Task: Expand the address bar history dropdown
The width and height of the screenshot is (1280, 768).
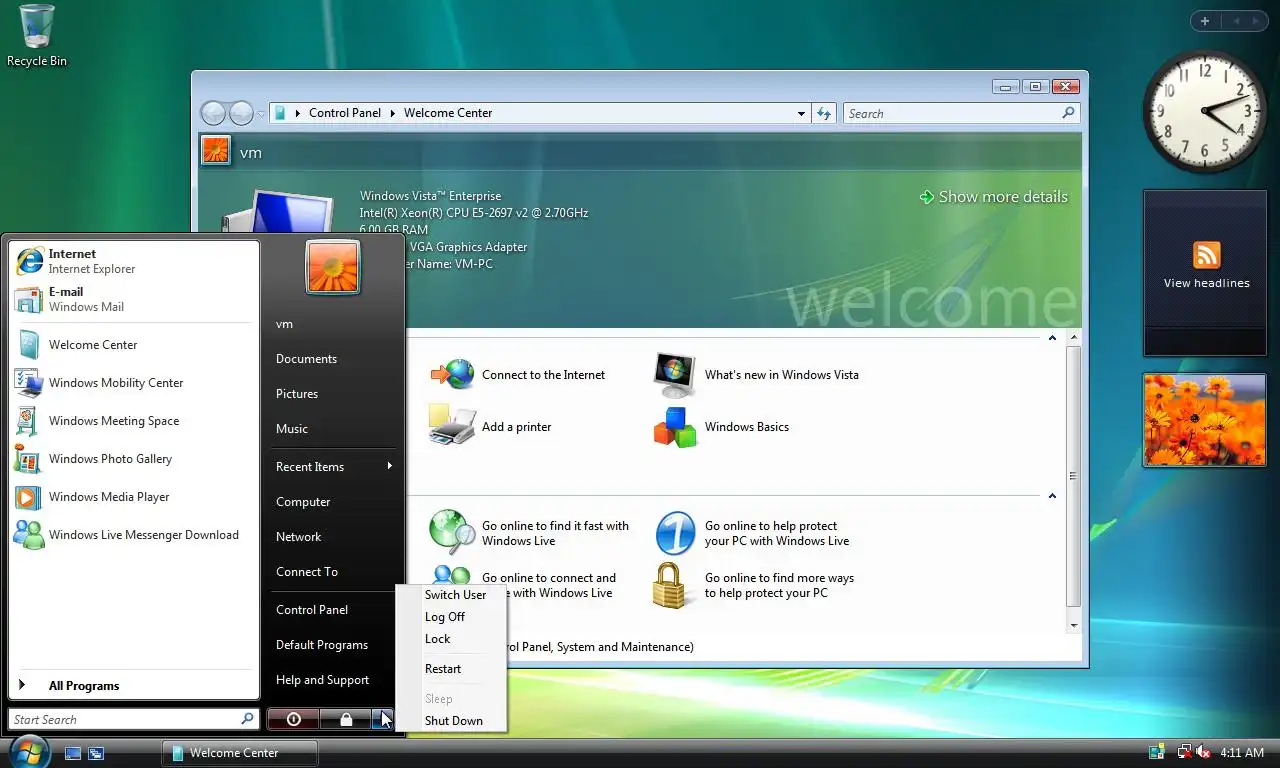Action: click(801, 114)
